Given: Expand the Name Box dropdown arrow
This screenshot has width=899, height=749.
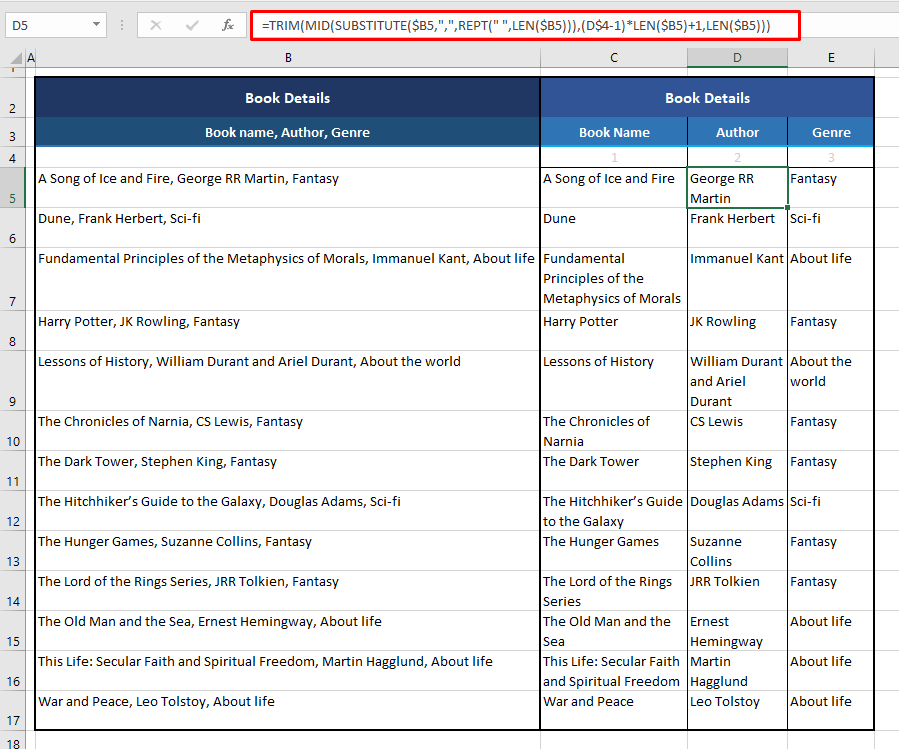Looking at the screenshot, I should (96, 25).
